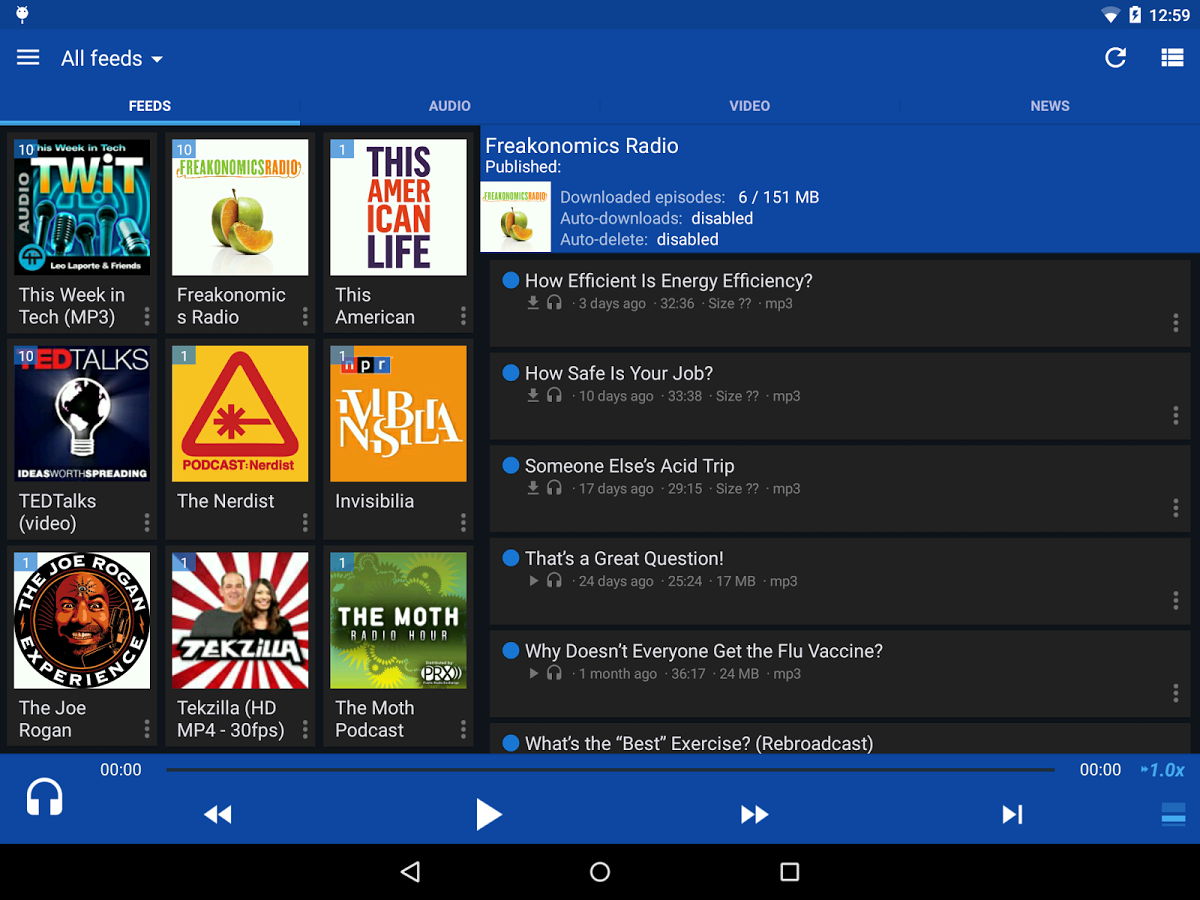Screen dimensions: 1200x900
Task: Fast forward with the skip-forward button
Action: pos(754,815)
